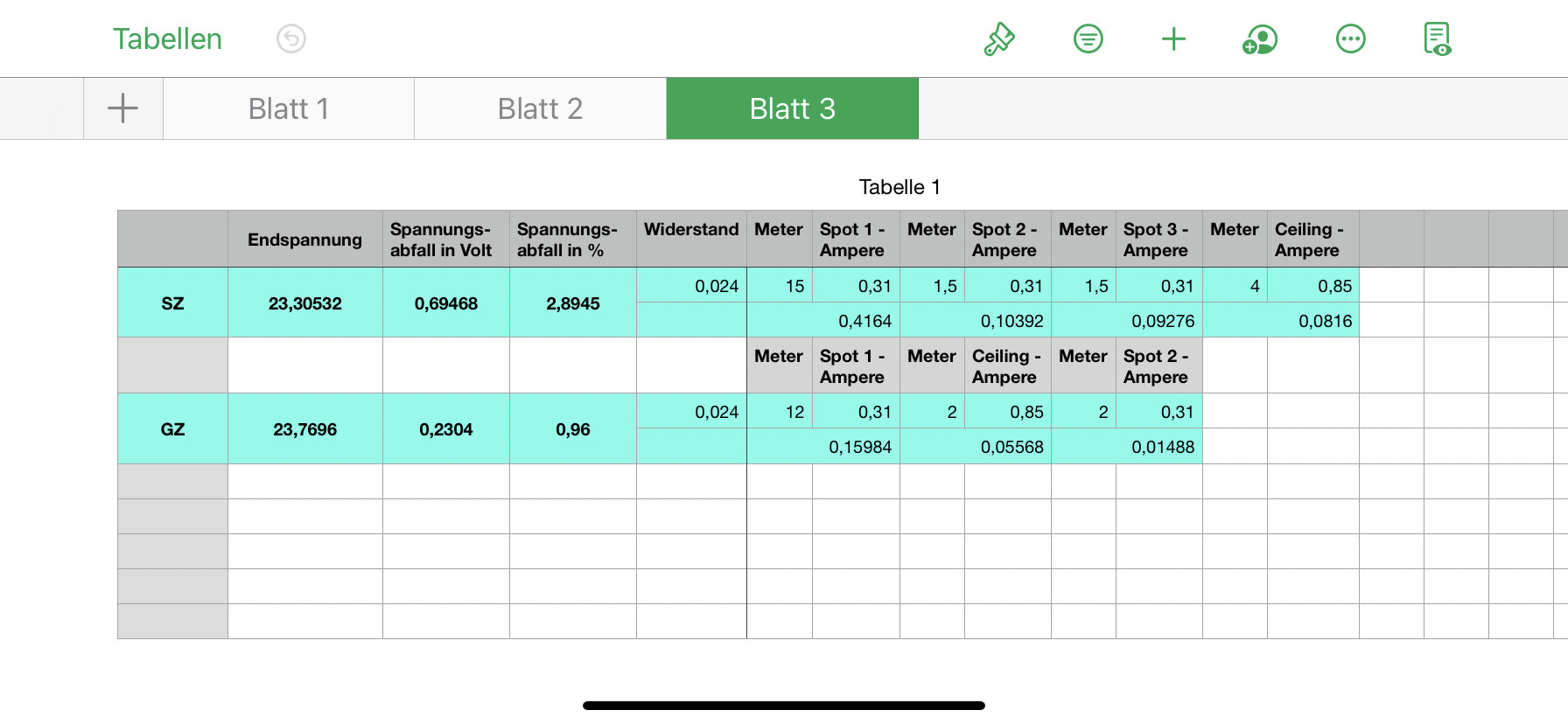This screenshot has width=1568, height=724.
Task: Select the GZ row header cell
Action: tap(172, 429)
